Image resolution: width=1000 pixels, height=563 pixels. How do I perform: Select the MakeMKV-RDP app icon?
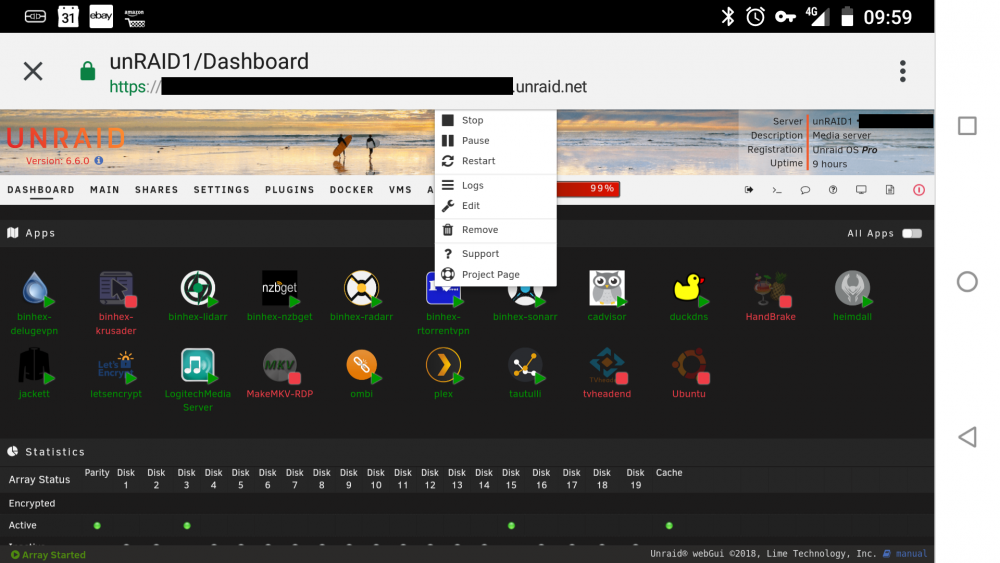(279, 365)
